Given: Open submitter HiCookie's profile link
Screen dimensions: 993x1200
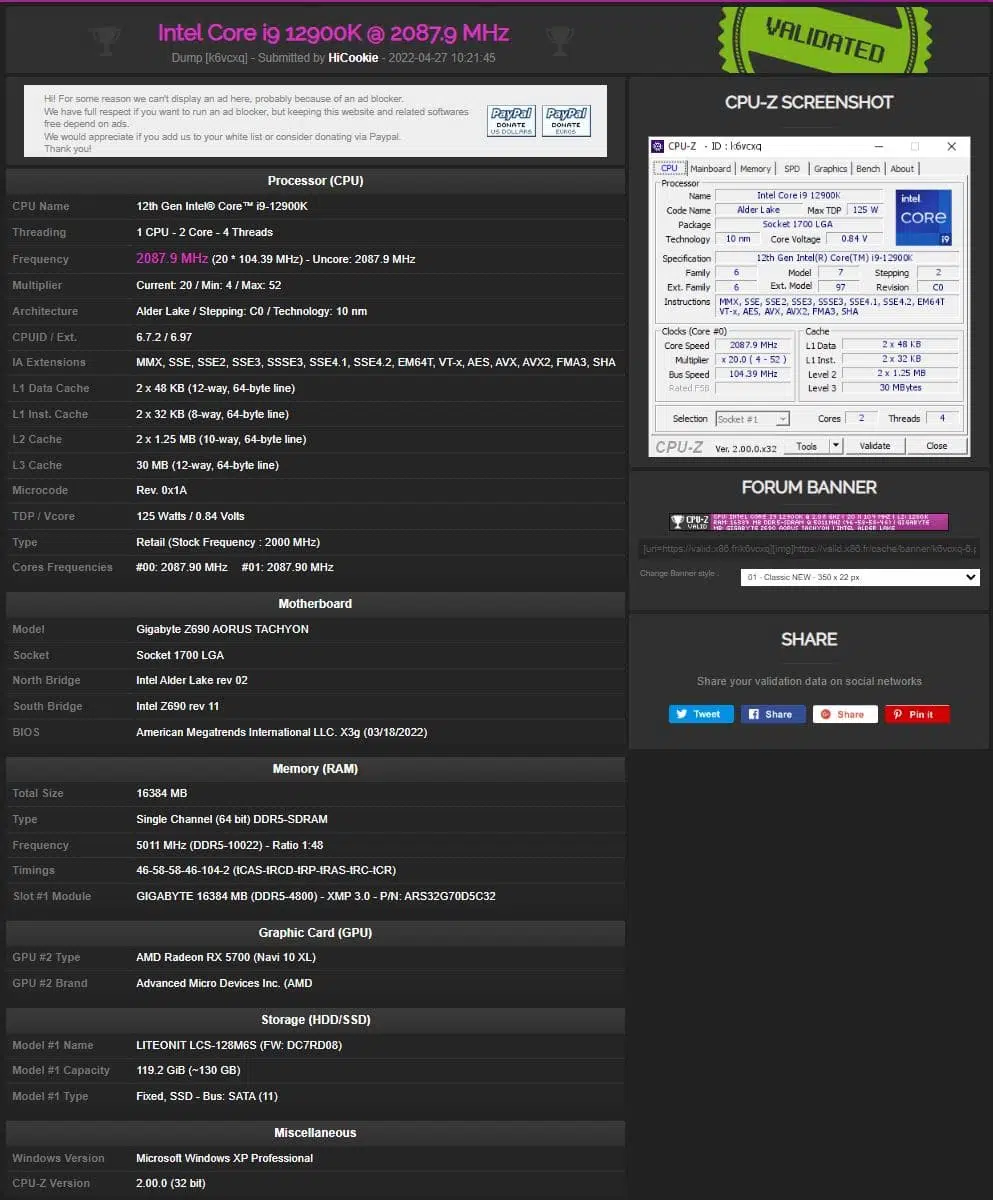Looking at the screenshot, I should point(353,58).
